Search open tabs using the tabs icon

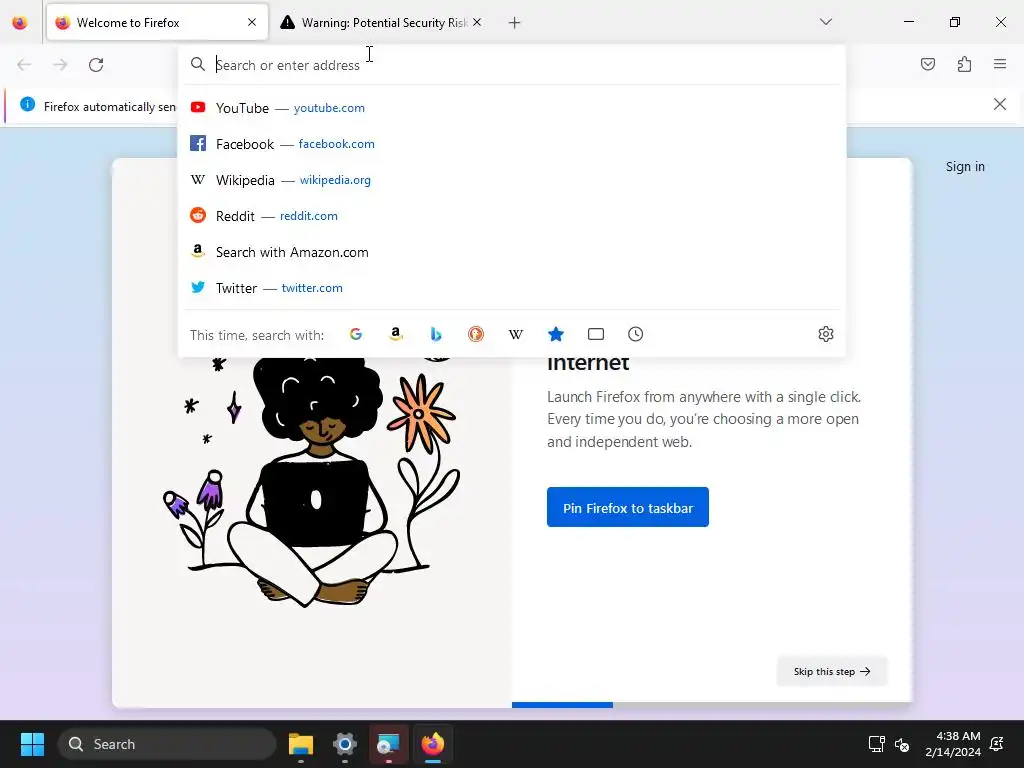coord(596,334)
